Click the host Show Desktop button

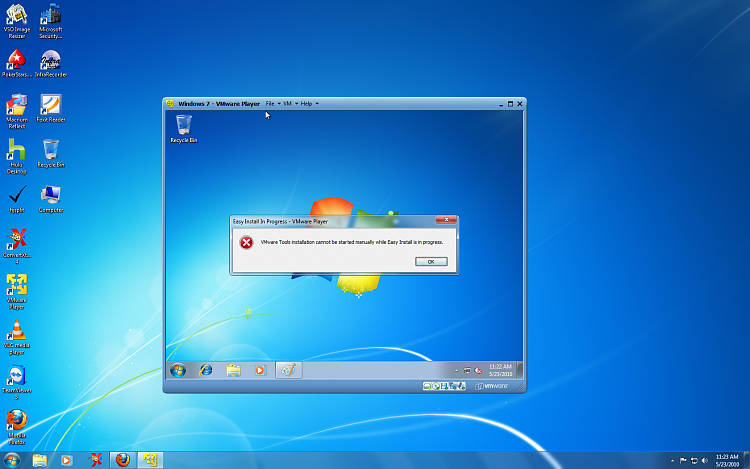pos(747,460)
